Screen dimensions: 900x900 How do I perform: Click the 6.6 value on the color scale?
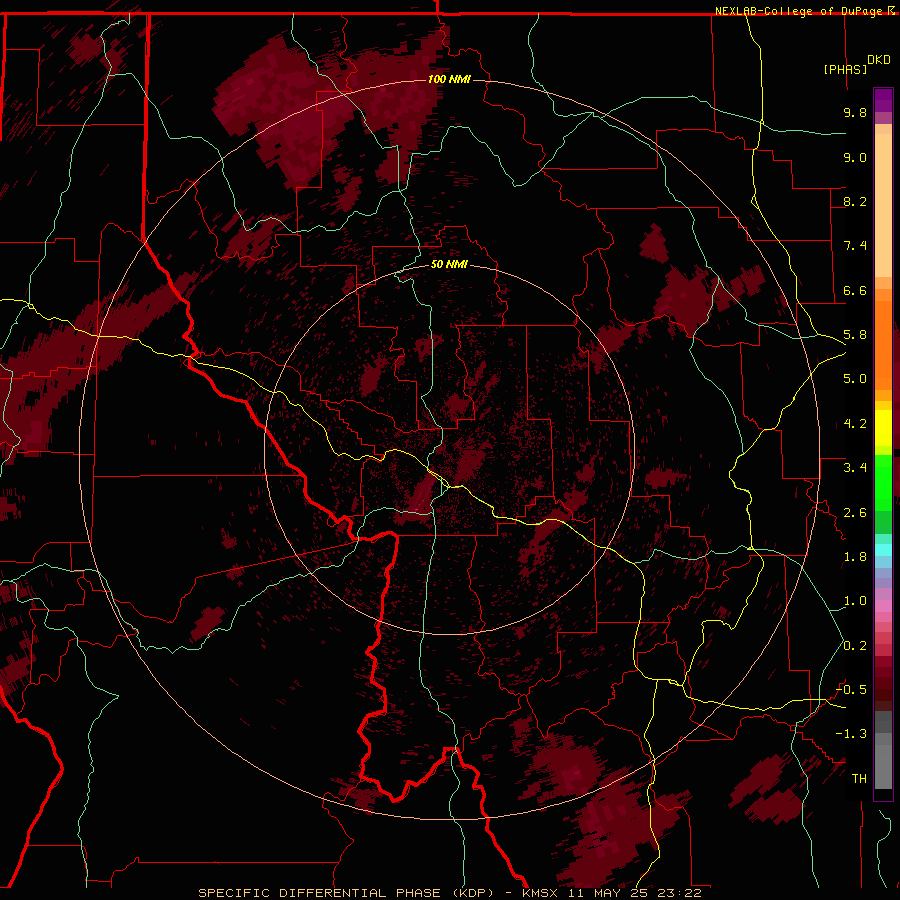tap(855, 290)
